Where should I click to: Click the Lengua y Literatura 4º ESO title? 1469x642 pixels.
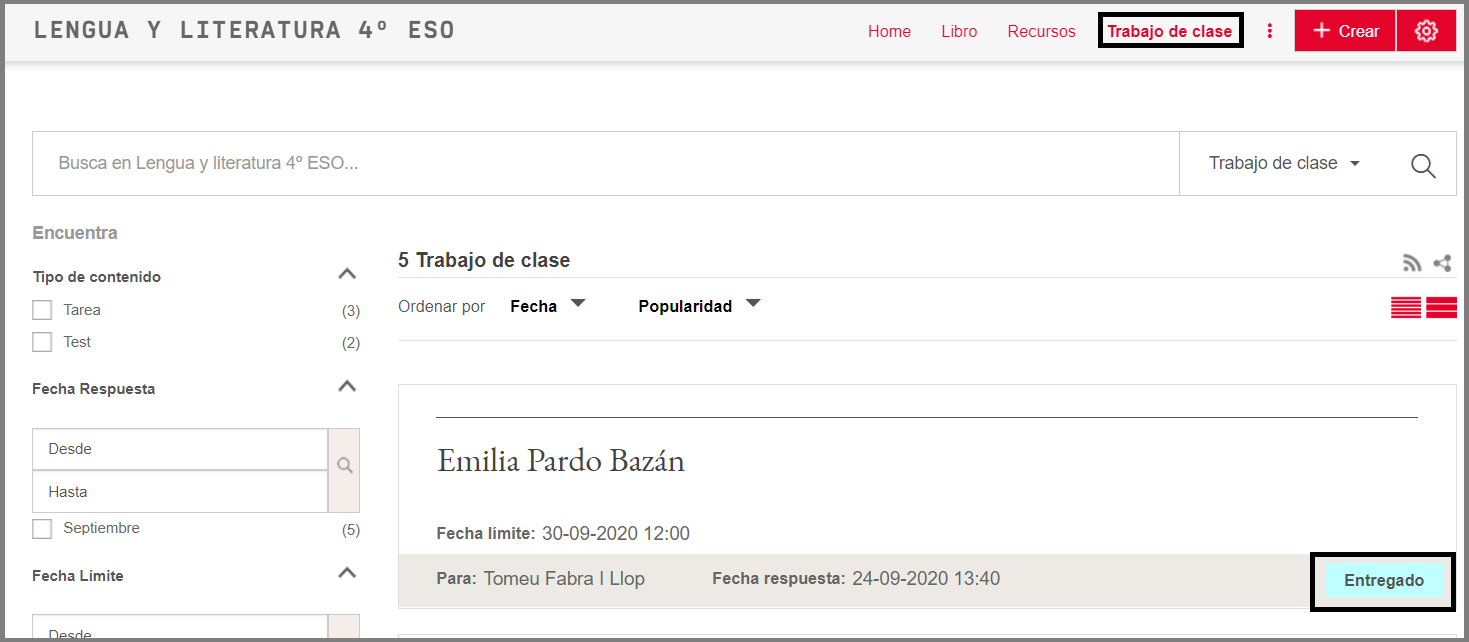[244, 30]
